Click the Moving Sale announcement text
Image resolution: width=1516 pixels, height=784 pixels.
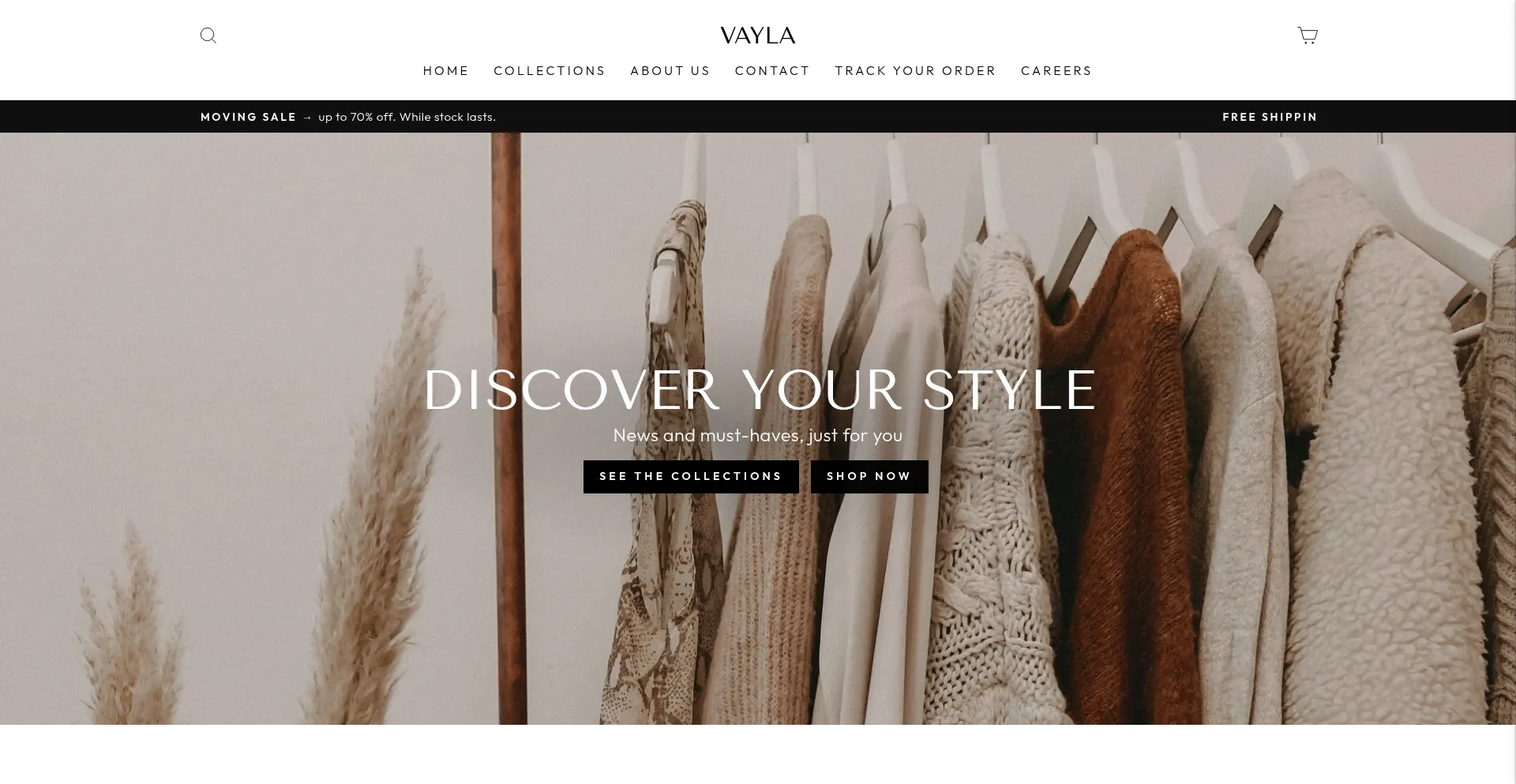tap(249, 117)
